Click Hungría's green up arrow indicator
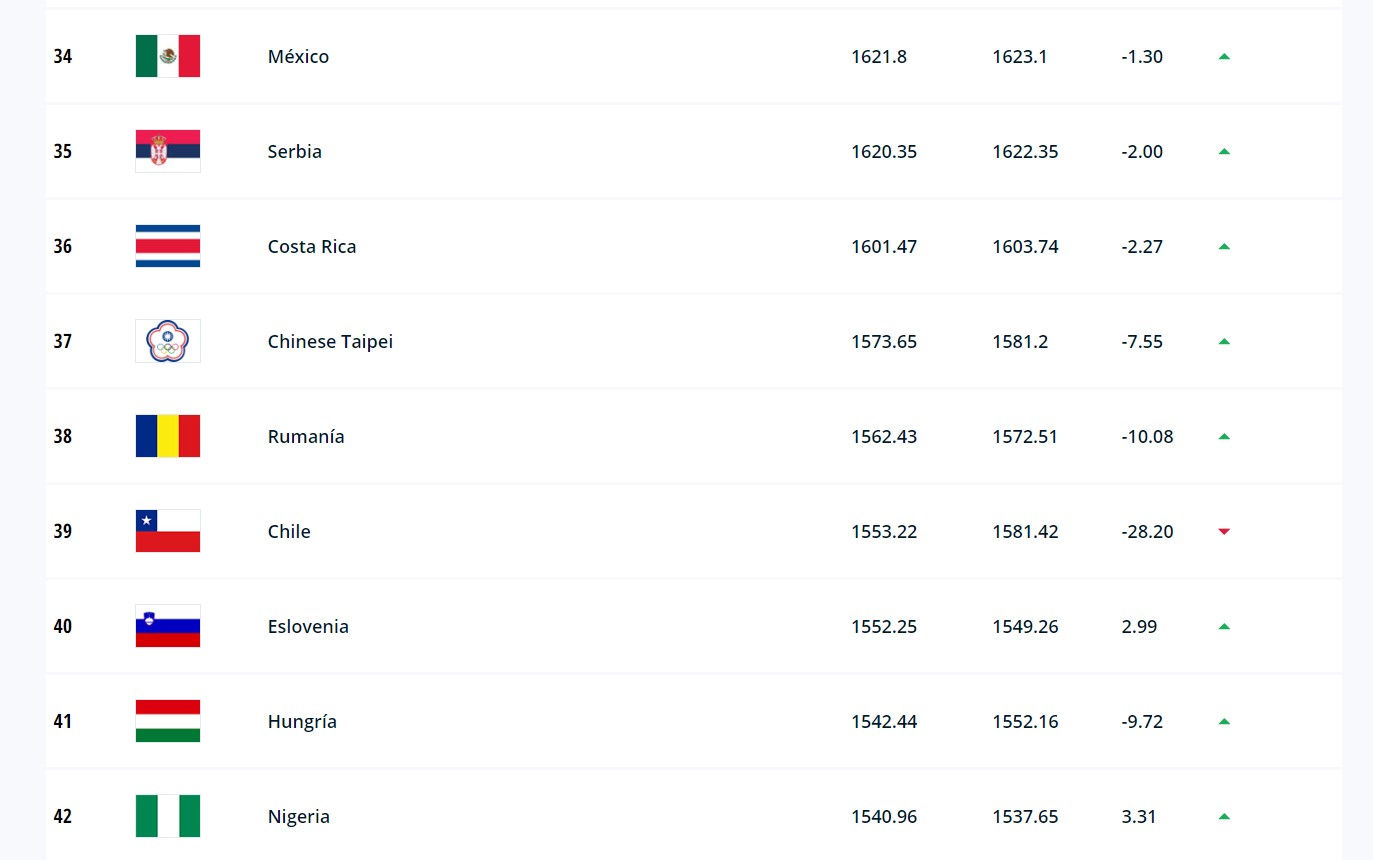Image resolution: width=1373 pixels, height=860 pixels. pyautogui.click(x=1224, y=721)
